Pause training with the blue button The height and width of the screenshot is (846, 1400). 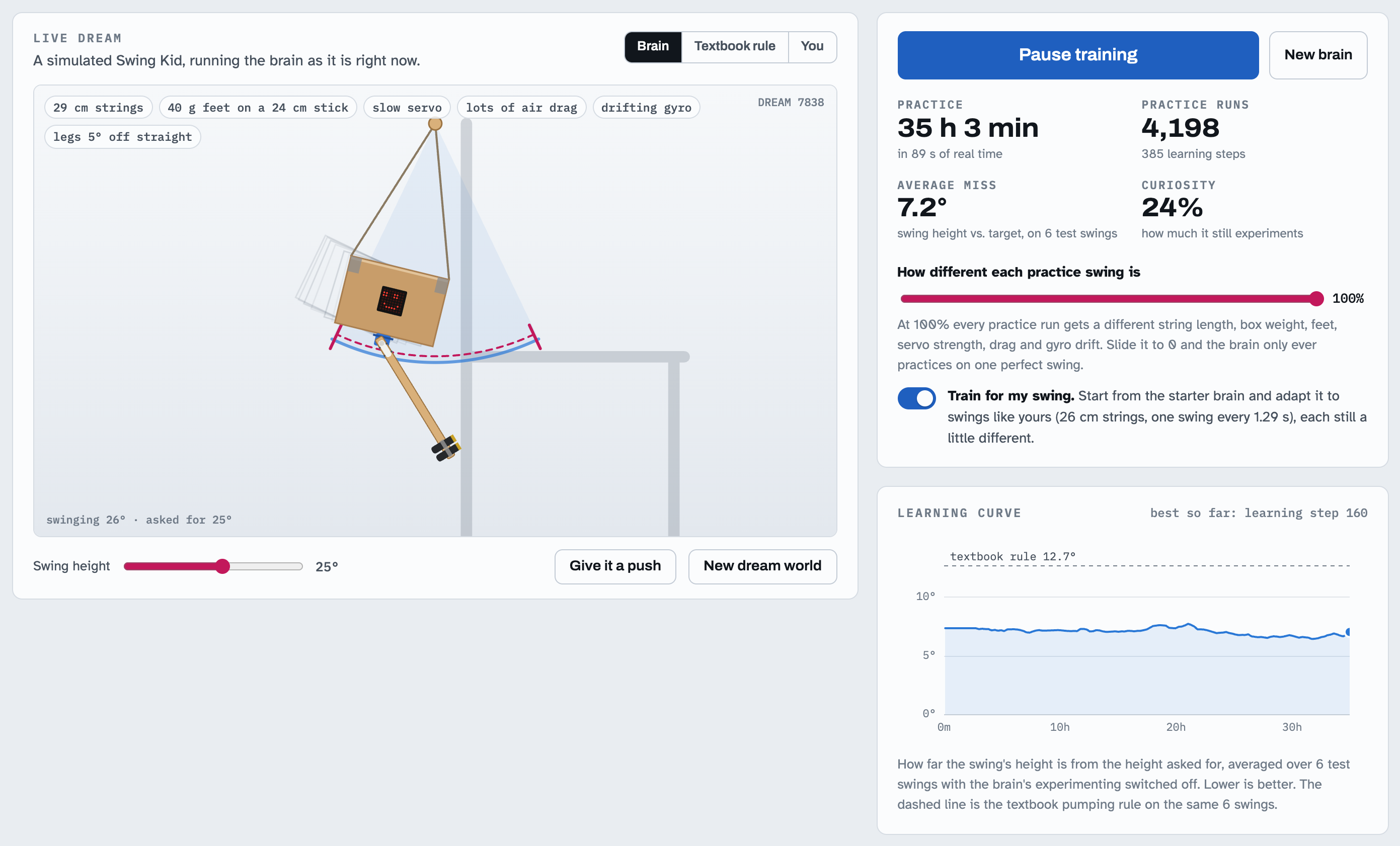(1078, 55)
